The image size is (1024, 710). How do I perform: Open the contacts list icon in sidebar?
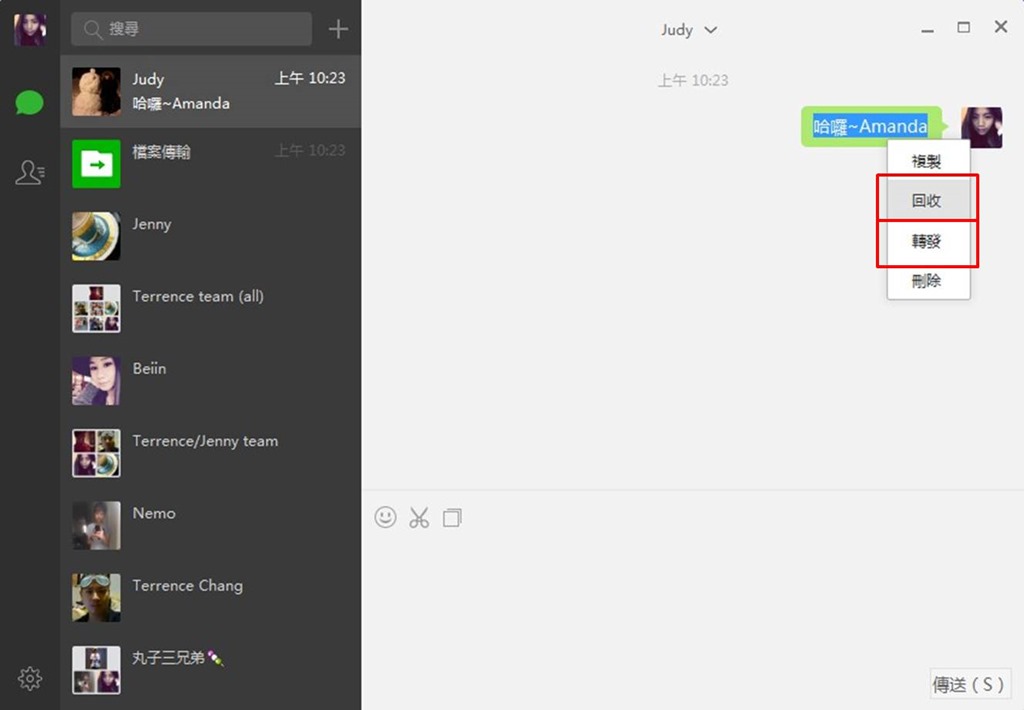tap(30, 172)
